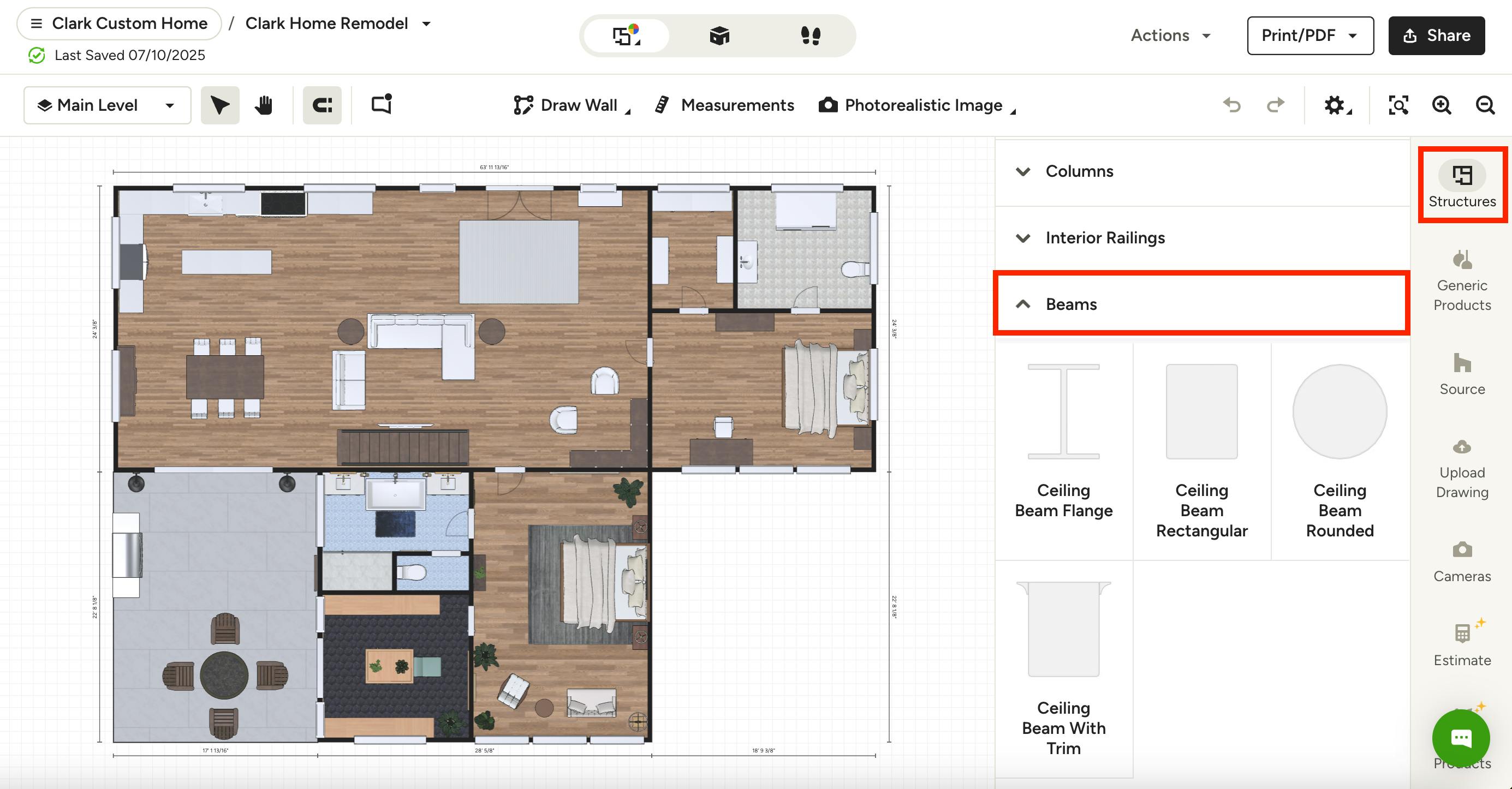Select the bathtub in the blue bathroom
The height and width of the screenshot is (789, 1512).
(x=396, y=494)
